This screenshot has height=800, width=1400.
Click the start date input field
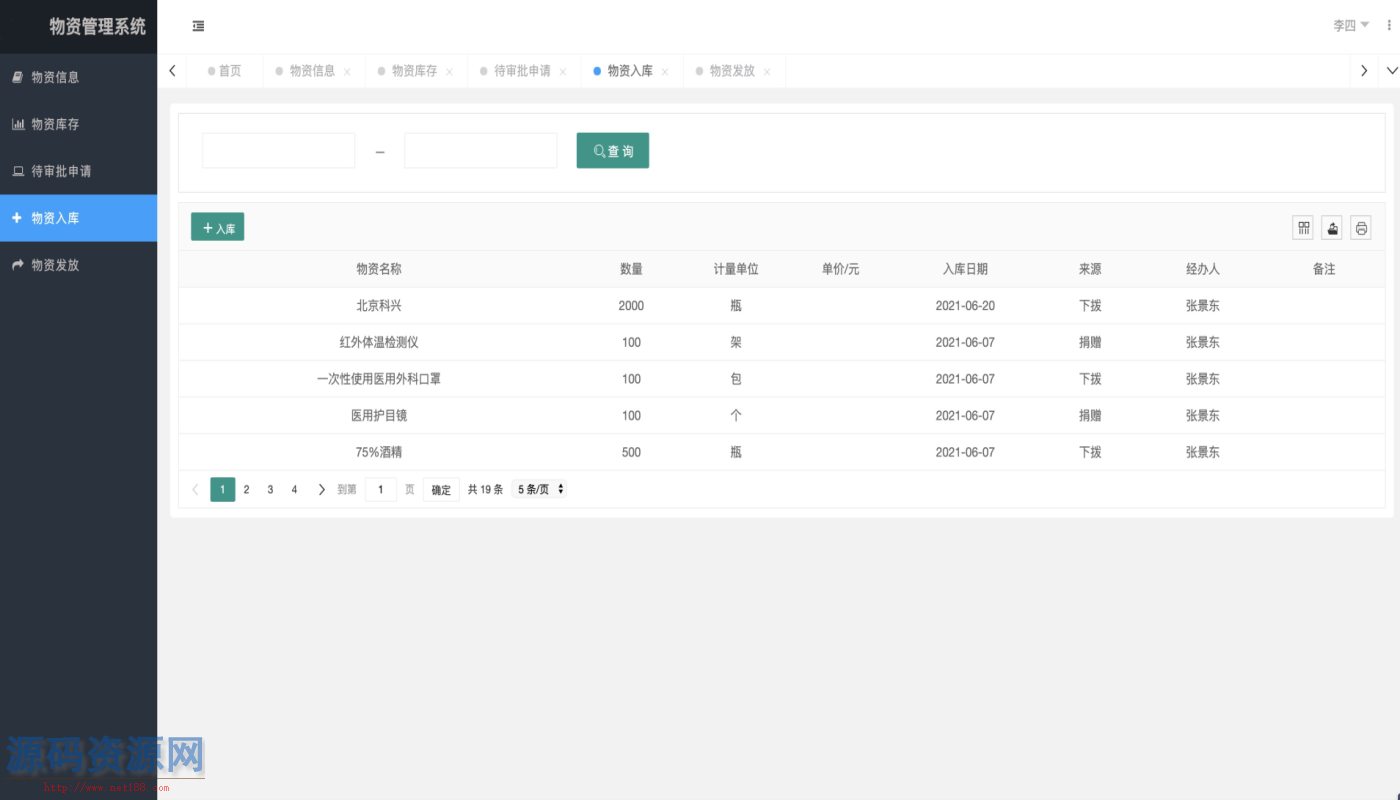tap(279, 151)
